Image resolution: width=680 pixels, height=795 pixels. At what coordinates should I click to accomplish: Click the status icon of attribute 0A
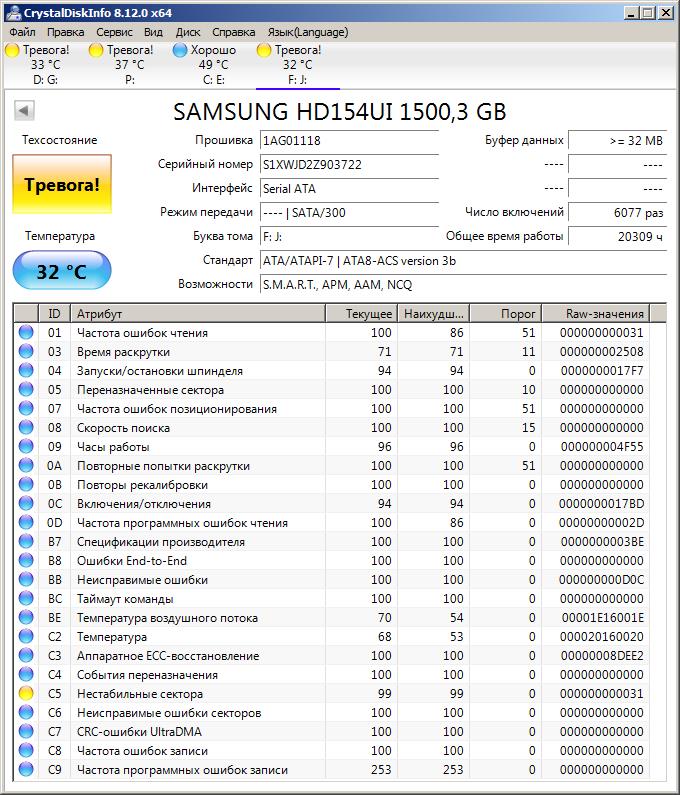tap(26, 465)
